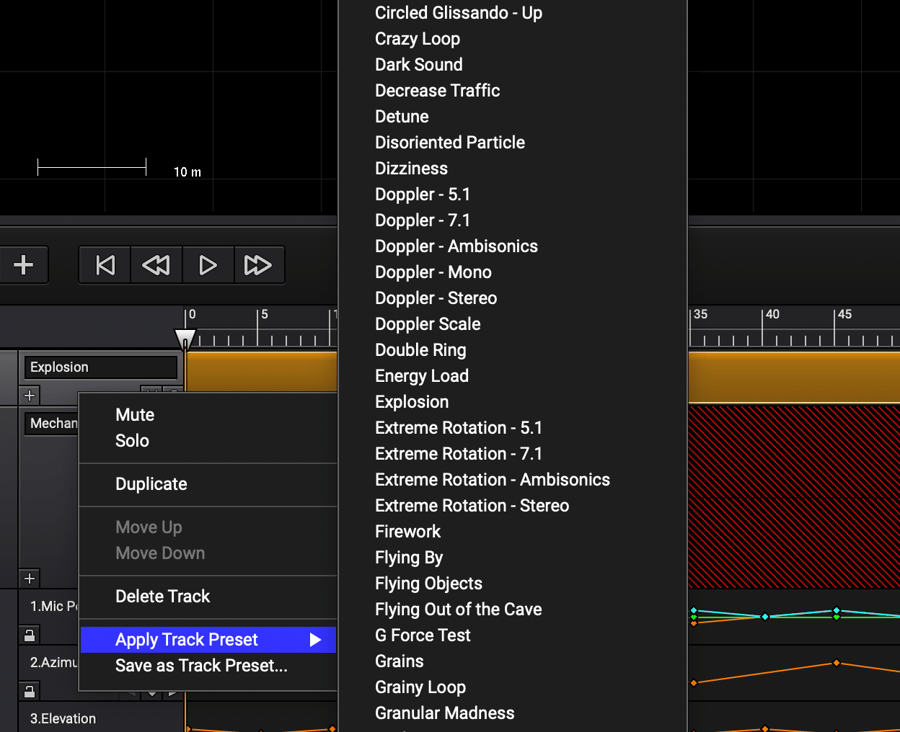Click the right-arrow navigation button below the Azimuth lane

click(173, 694)
